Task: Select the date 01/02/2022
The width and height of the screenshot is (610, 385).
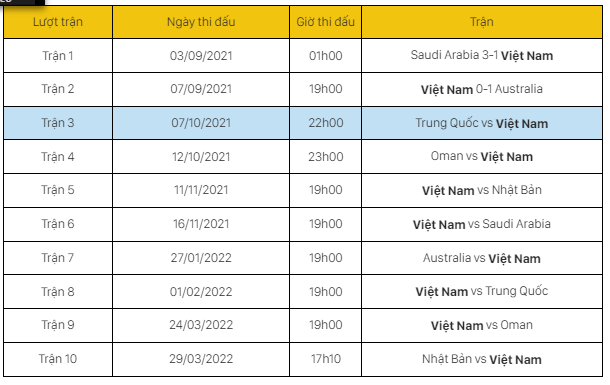Action: [x=201, y=292]
